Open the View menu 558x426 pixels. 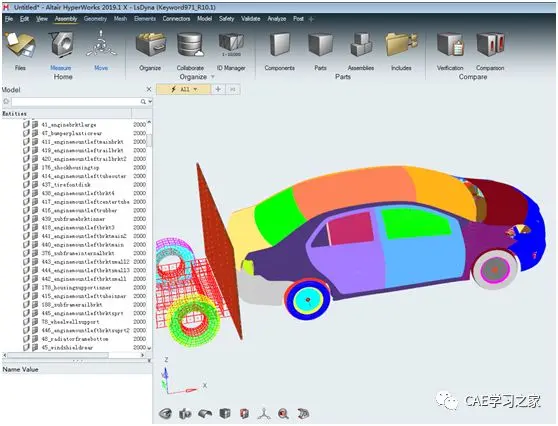42,19
